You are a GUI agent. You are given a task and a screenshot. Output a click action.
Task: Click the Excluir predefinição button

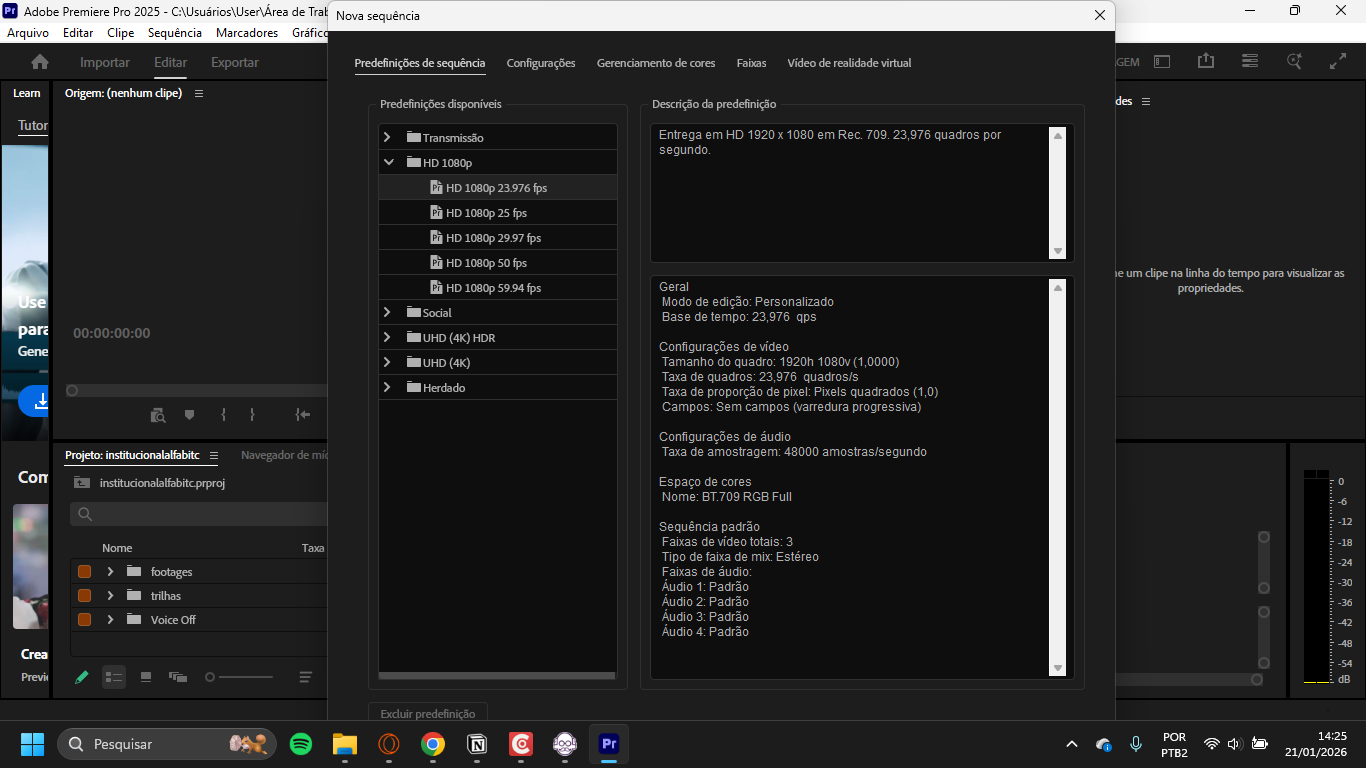click(x=428, y=714)
